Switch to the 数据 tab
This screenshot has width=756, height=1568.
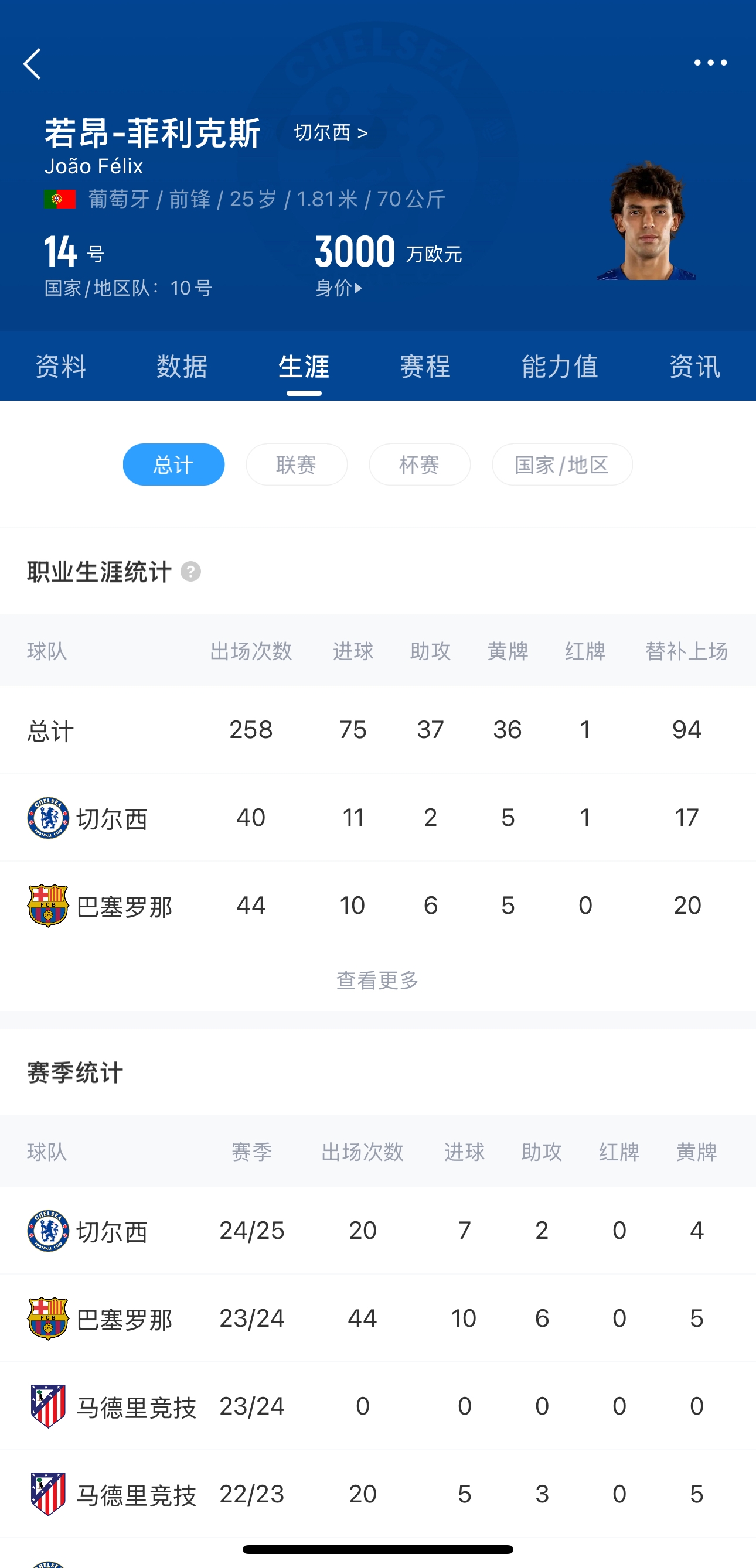click(182, 367)
